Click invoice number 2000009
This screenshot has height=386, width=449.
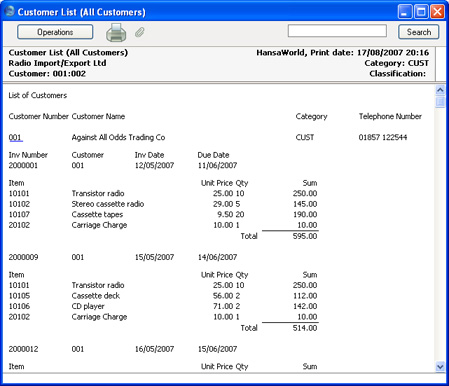23,257
